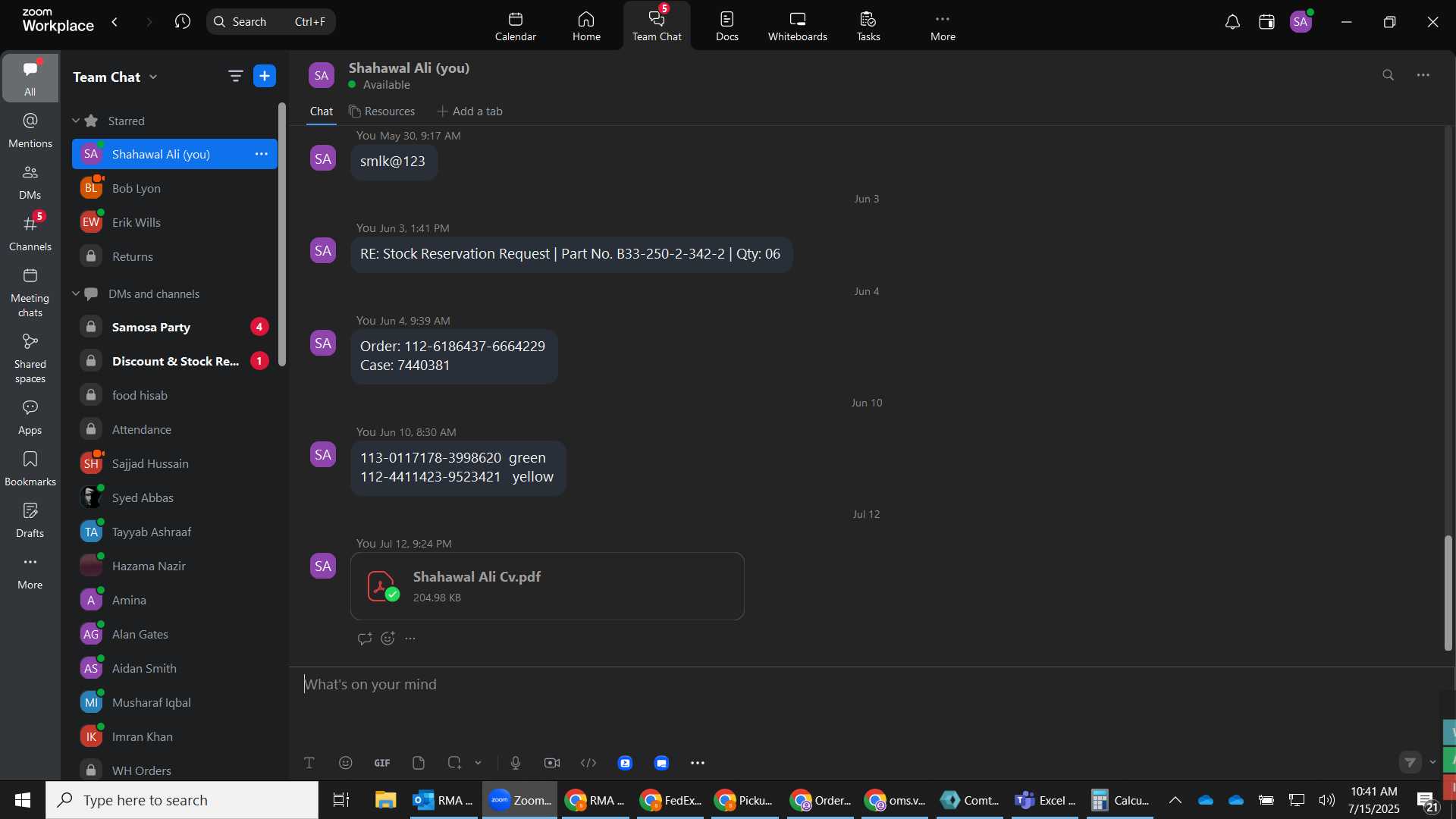The height and width of the screenshot is (819, 1456).
Task: Switch to the Calendar tab
Action: [x=516, y=26]
